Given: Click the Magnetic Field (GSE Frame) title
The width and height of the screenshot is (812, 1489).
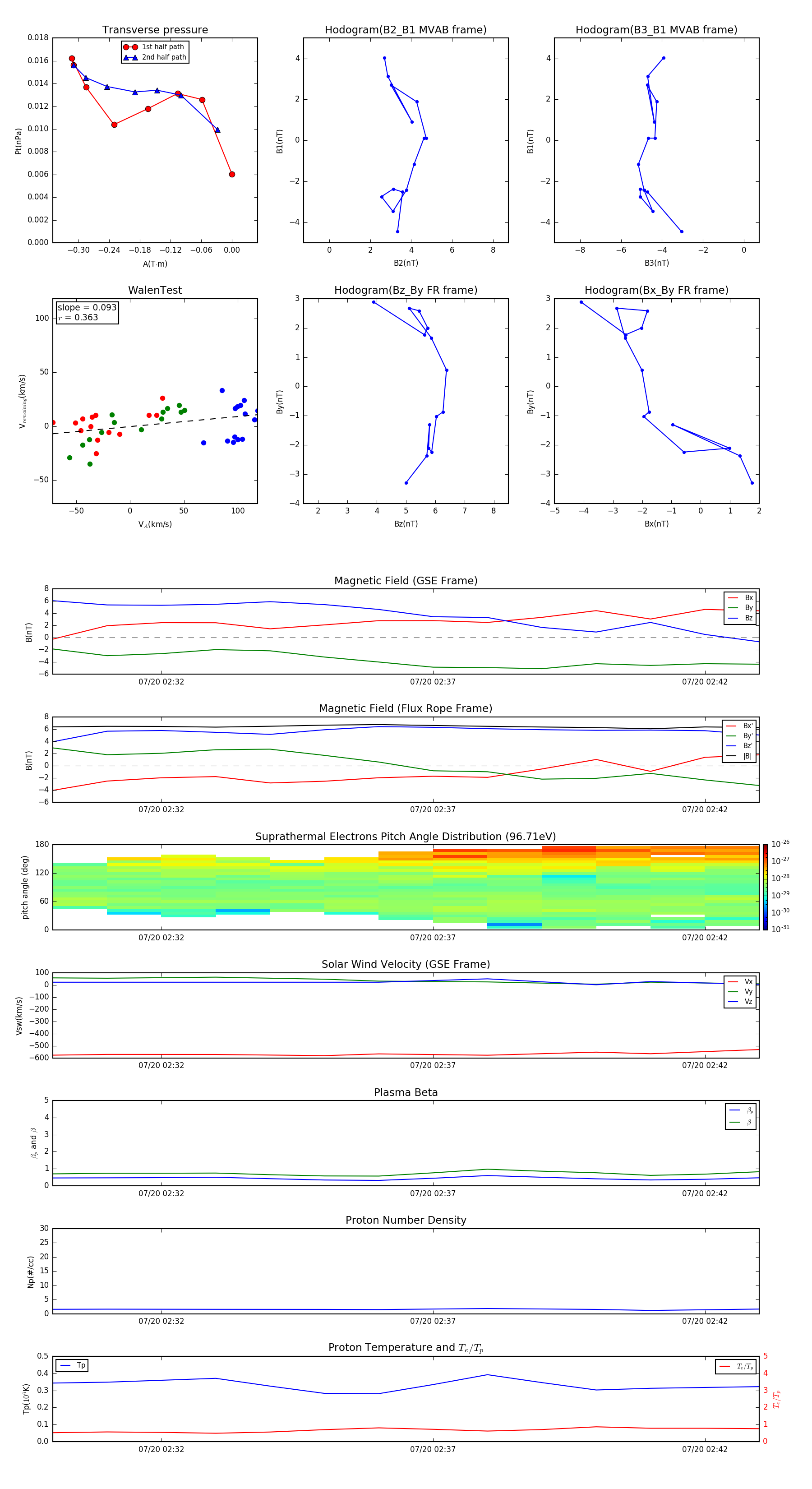Looking at the screenshot, I should coord(405,581).
